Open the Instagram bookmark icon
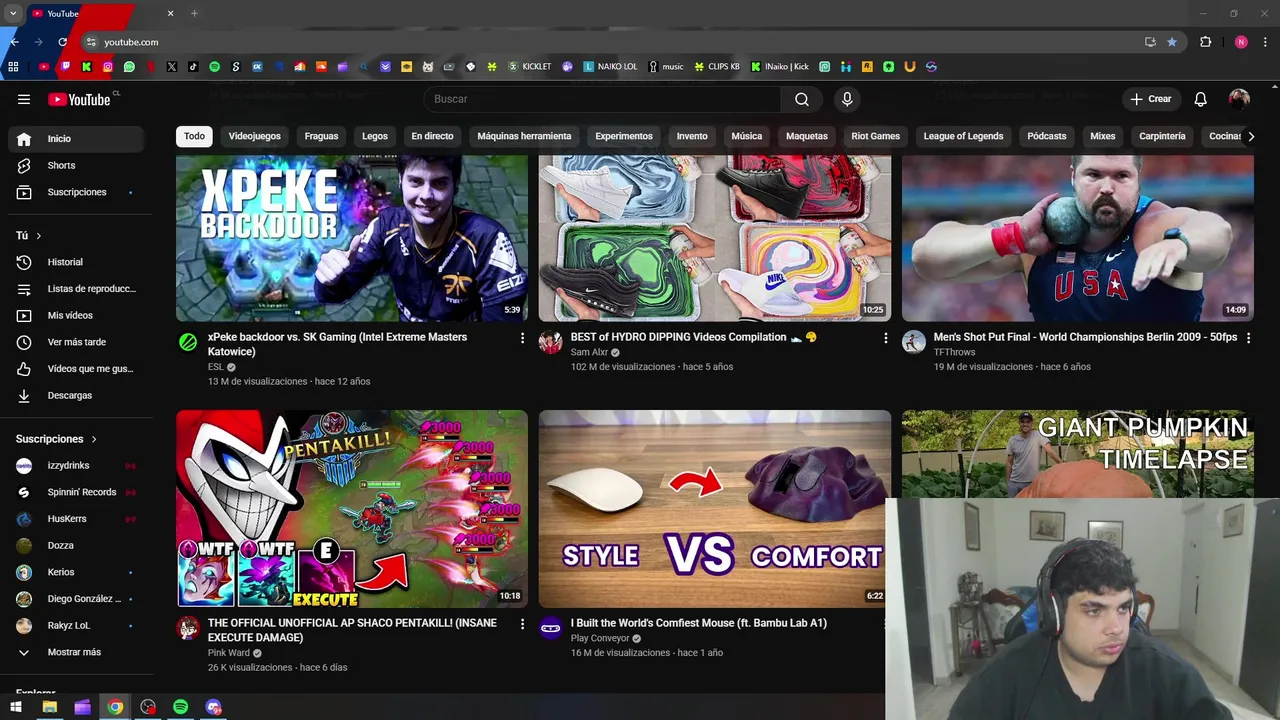 [x=108, y=67]
